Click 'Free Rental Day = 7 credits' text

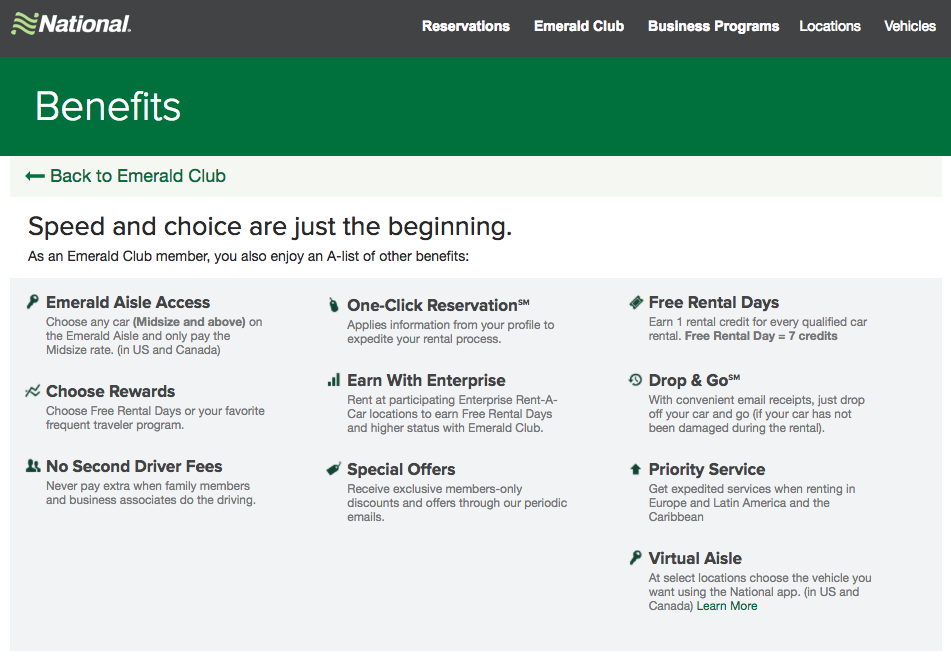[761, 336]
